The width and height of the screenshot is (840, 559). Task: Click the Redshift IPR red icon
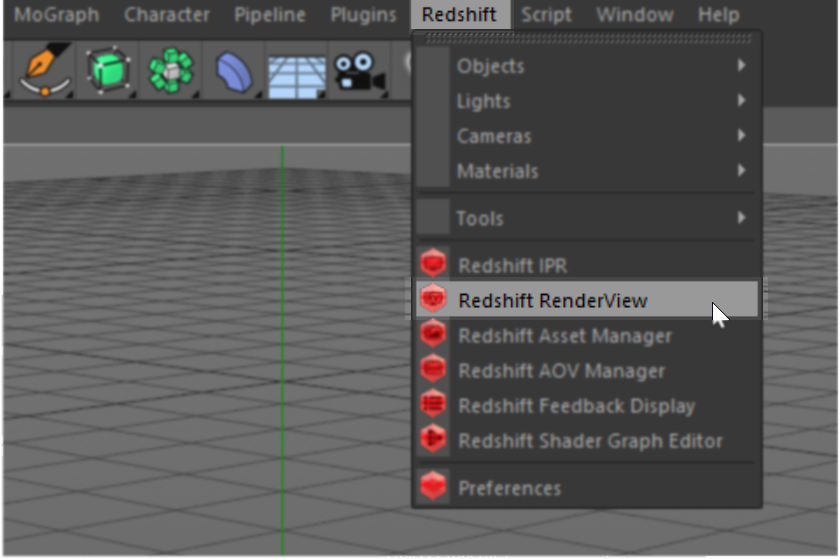(x=433, y=264)
